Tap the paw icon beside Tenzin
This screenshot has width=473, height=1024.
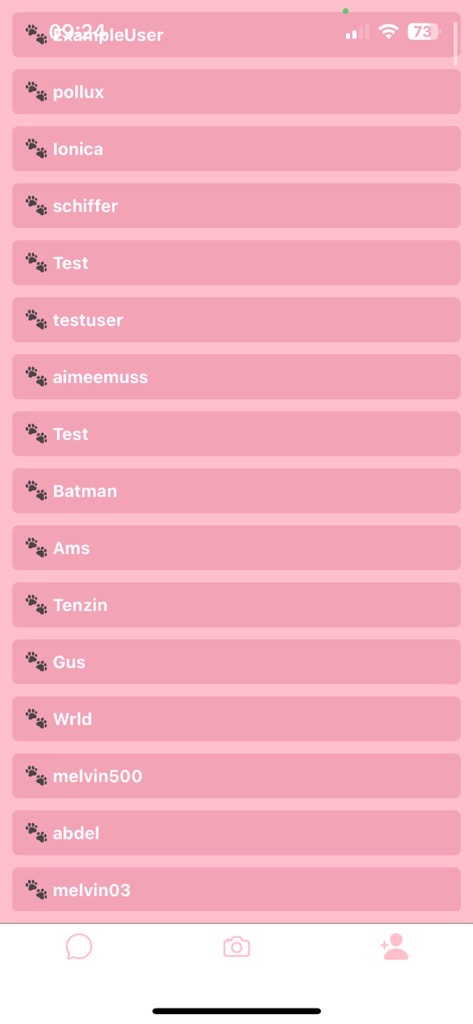pos(36,605)
